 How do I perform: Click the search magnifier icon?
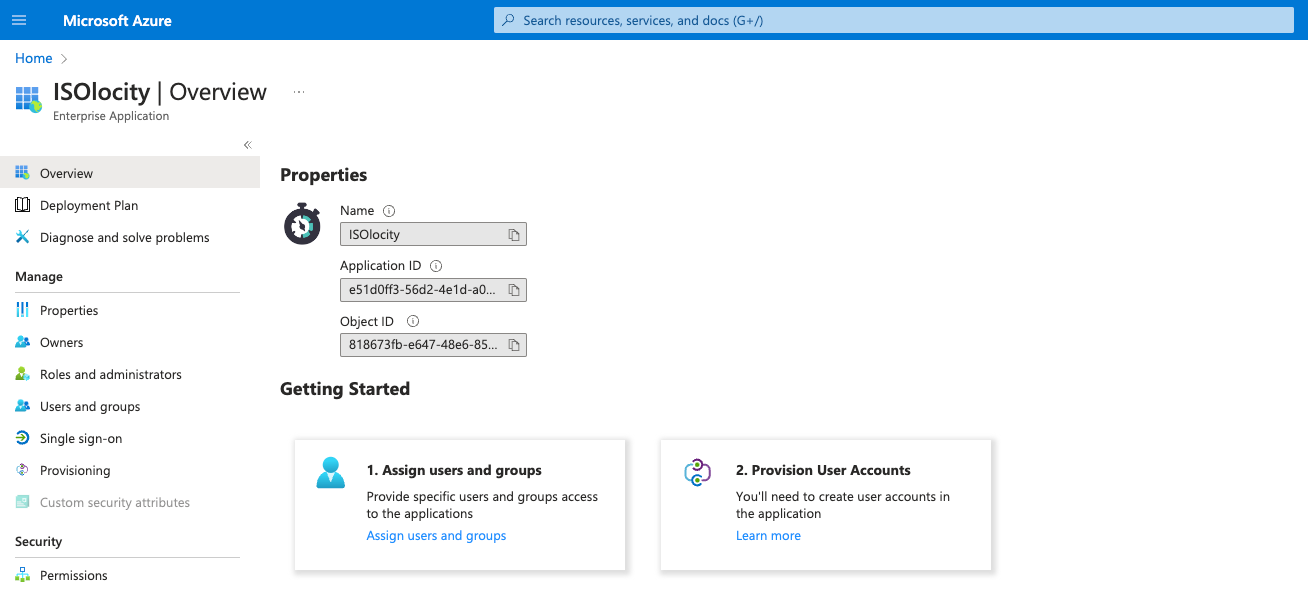coord(508,20)
